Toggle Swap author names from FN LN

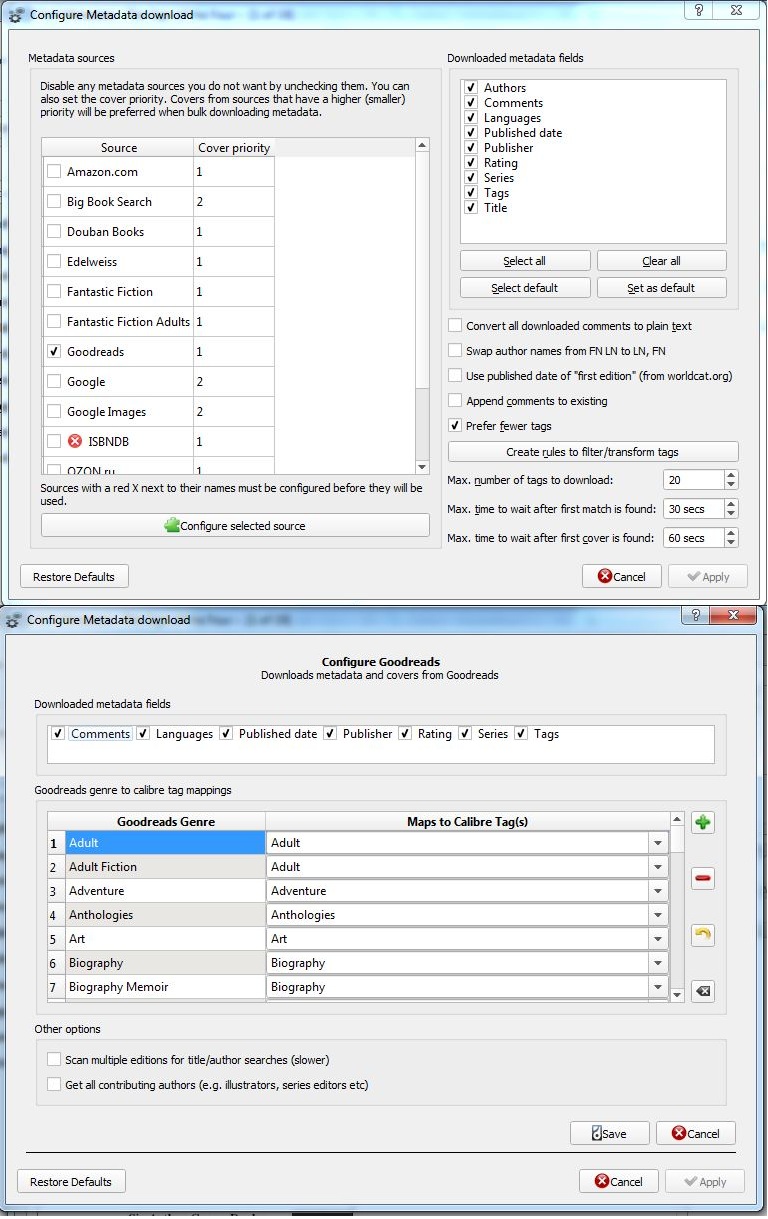pyautogui.click(x=455, y=351)
